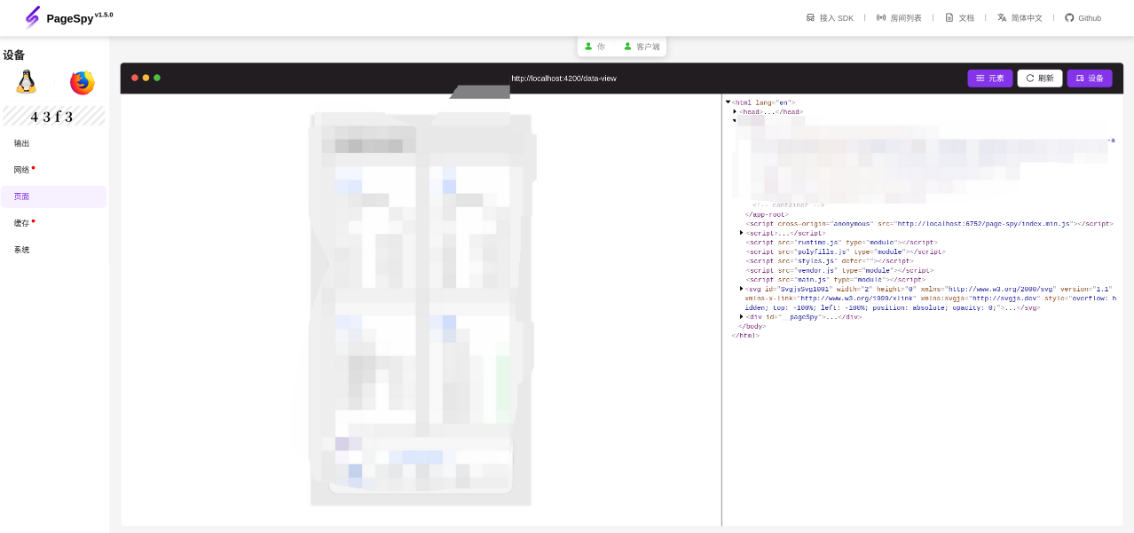Viewport: 1134px width, 533px height.
Task: Click the PageSpy title text
Action: pos(70,20)
